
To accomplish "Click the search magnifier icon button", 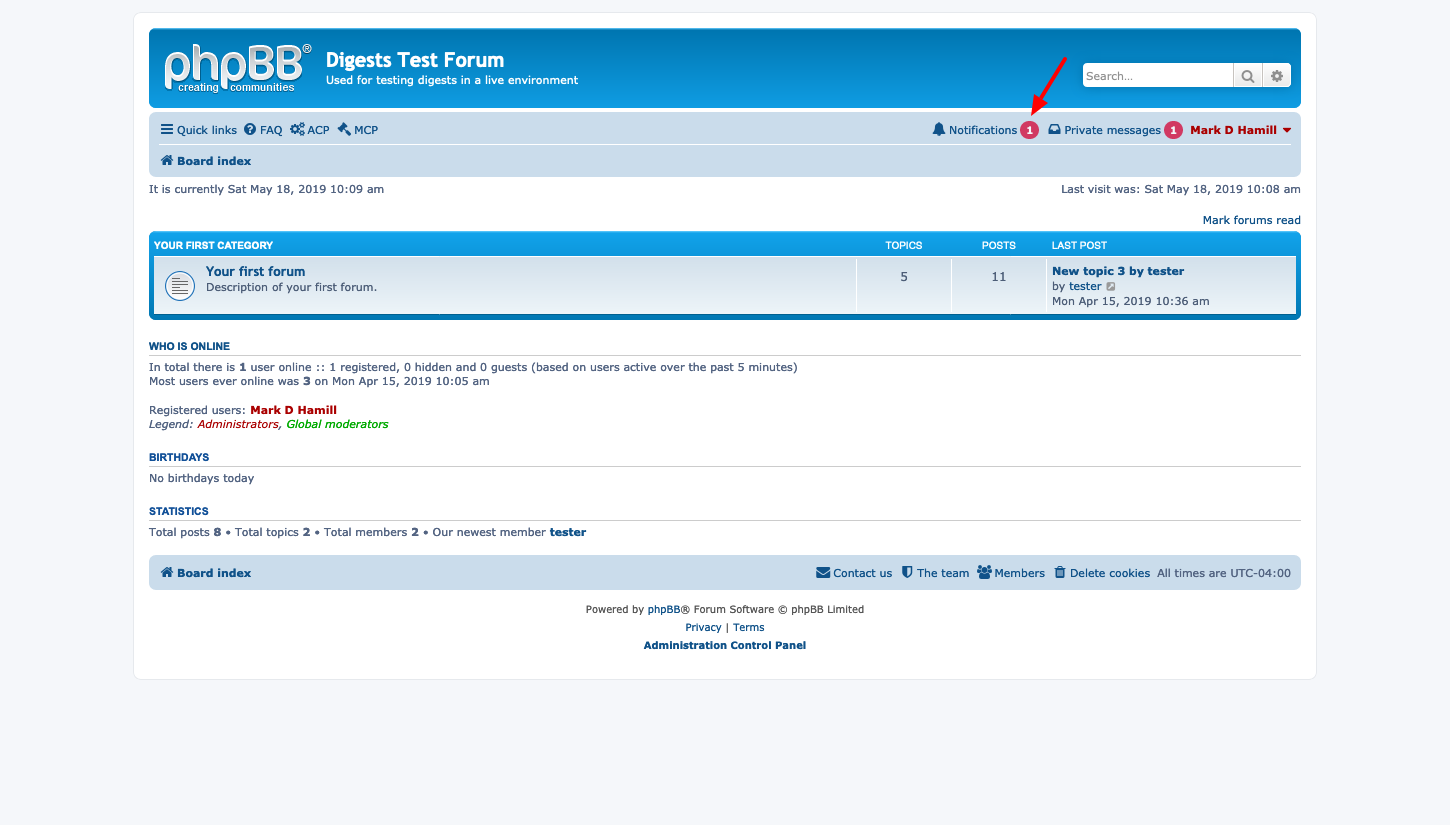I will [x=1247, y=76].
